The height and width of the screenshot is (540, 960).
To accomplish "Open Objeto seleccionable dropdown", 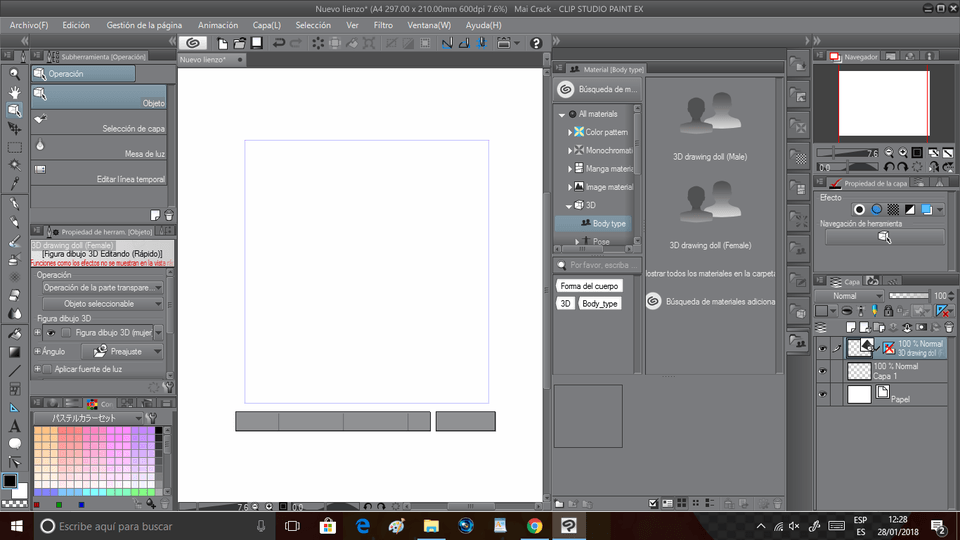I will coord(102,304).
